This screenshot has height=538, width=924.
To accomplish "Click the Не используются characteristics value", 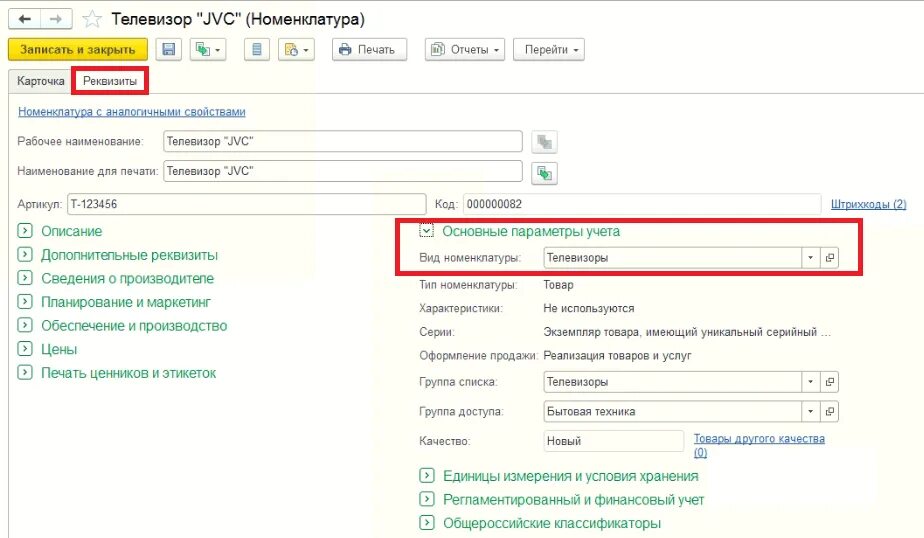I will 589,308.
